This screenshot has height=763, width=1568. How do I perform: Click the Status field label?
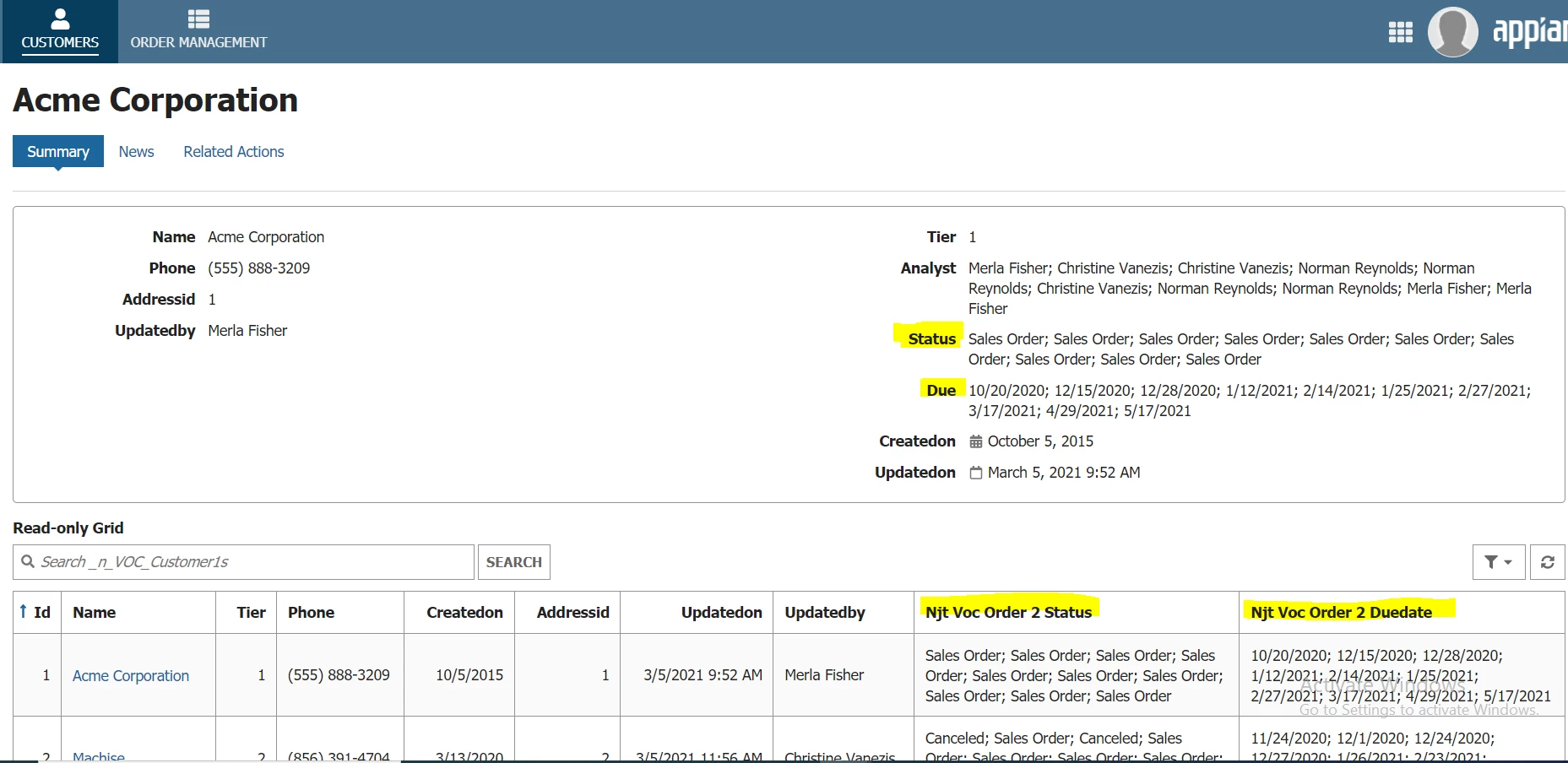coord(931,338)
